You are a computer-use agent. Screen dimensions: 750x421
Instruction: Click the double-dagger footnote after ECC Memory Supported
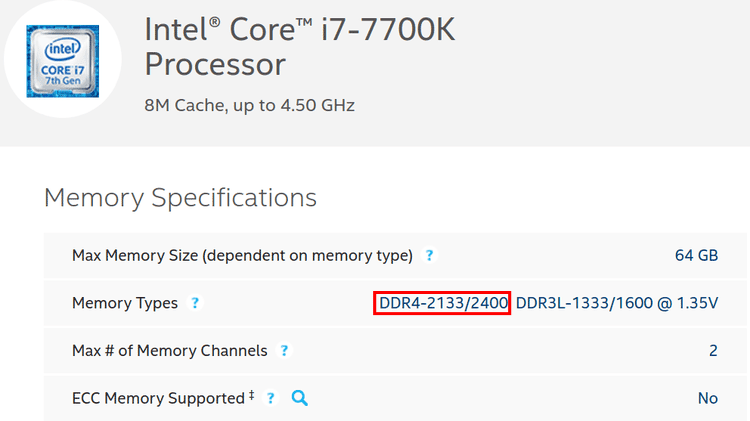click(251, 395)
